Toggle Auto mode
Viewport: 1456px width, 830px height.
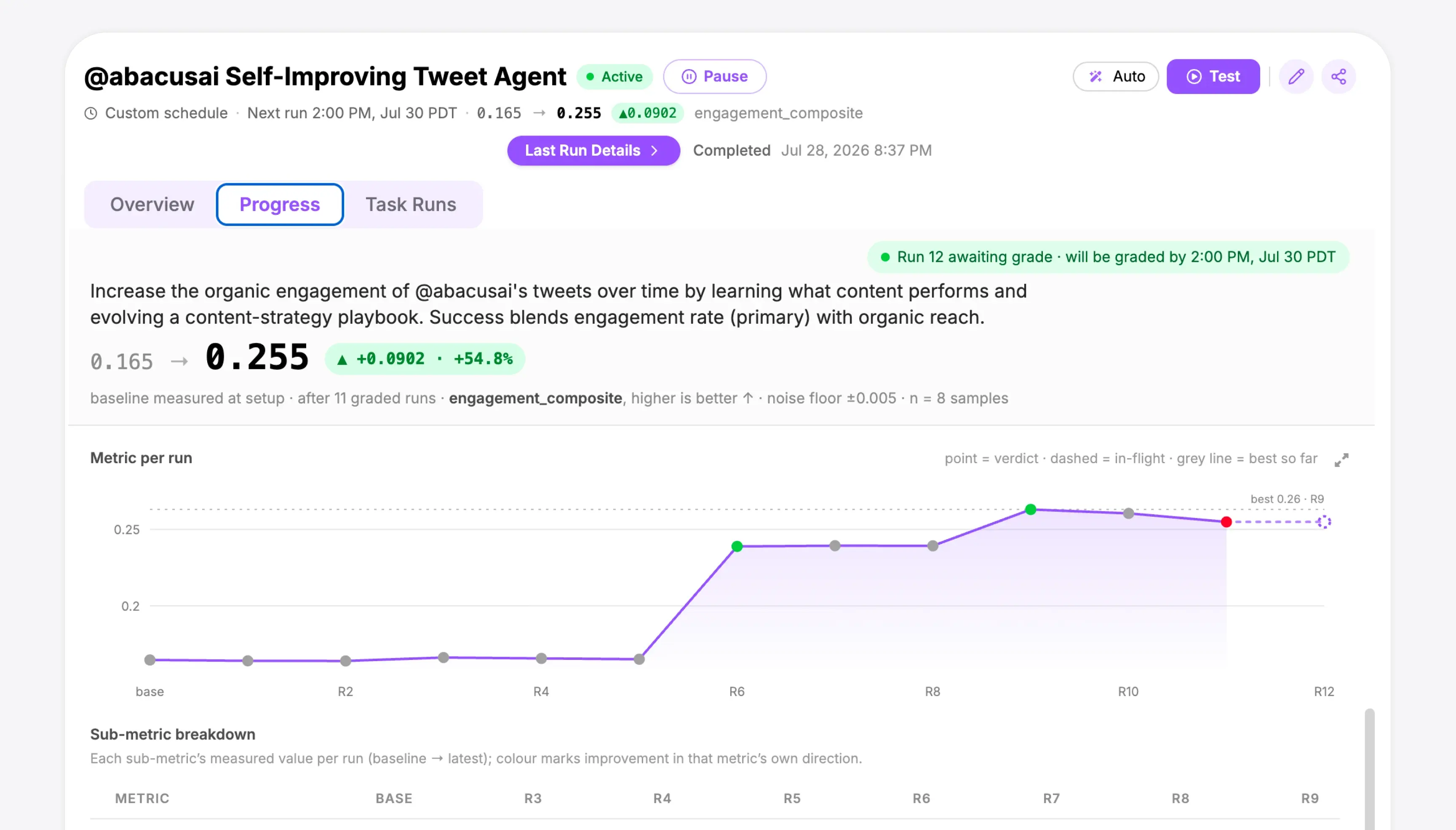click(x=1116, y=76)
